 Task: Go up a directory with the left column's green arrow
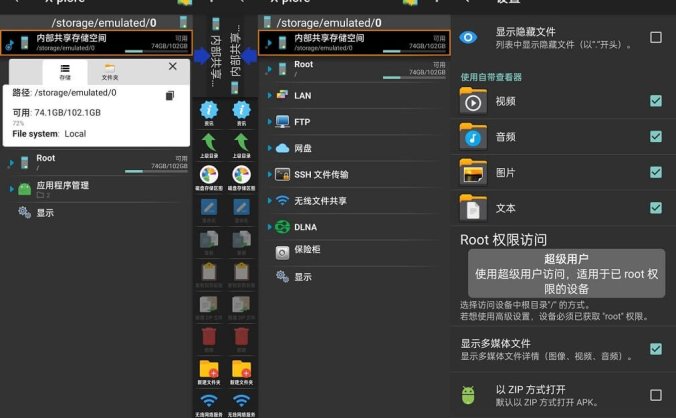pyautogui.click(x=209, y=142)
